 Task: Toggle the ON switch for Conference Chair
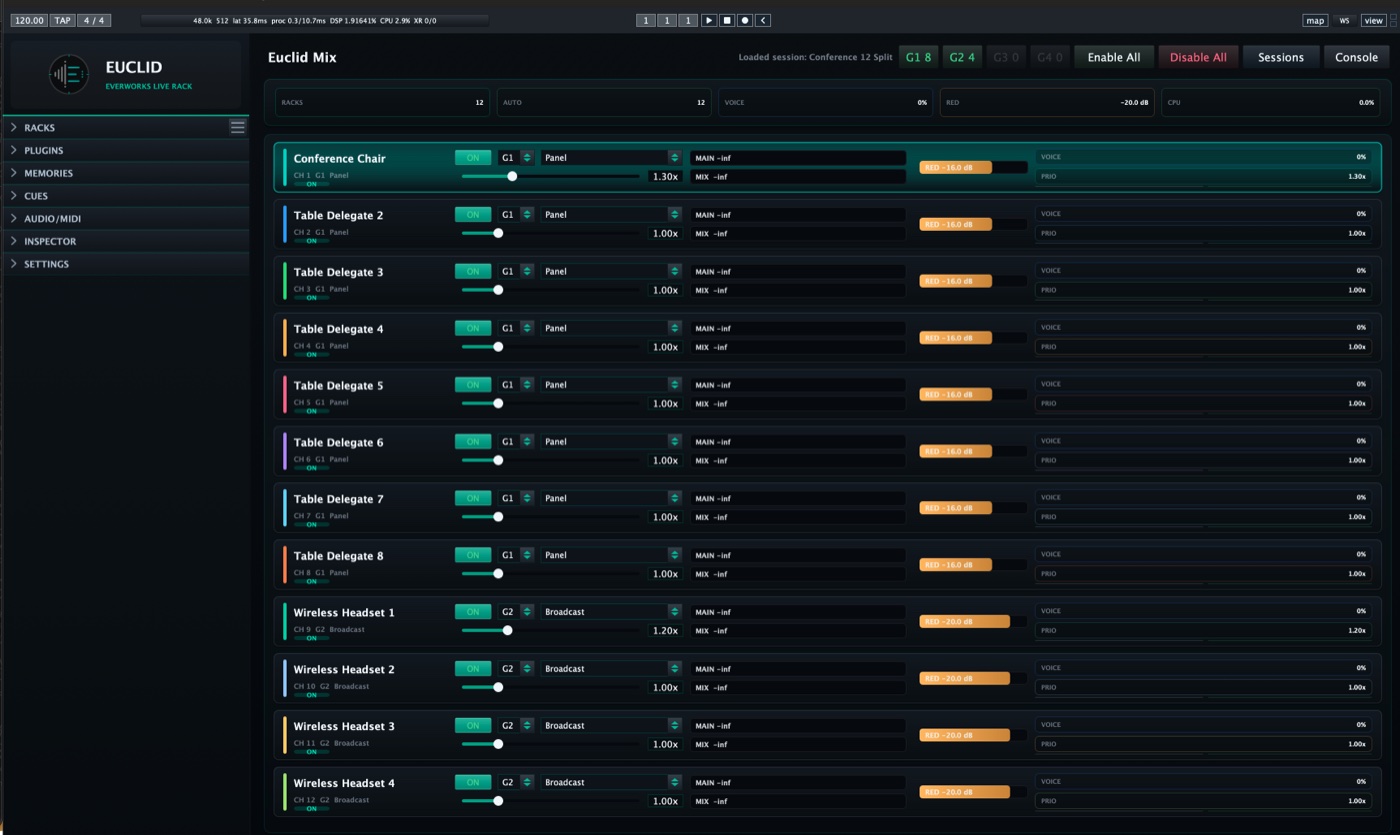(x=473, y=157)
